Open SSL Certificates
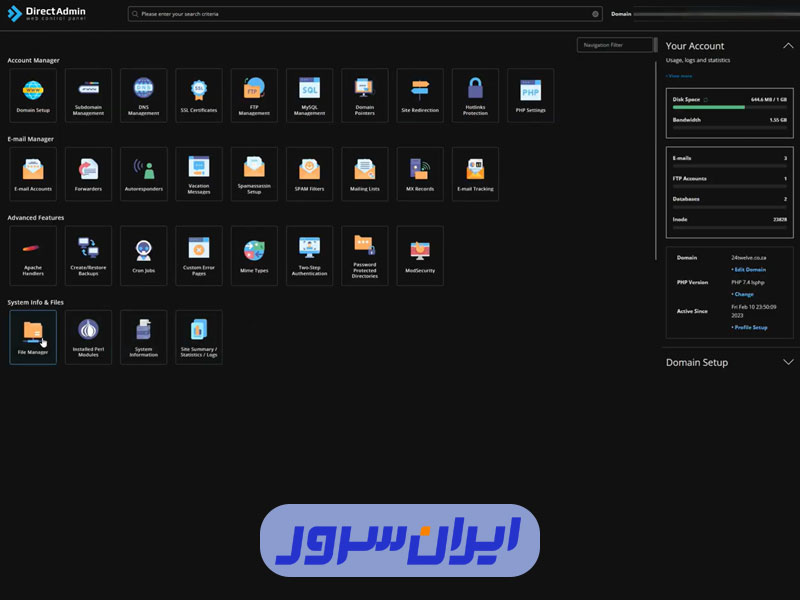The width and height of the screenshot is (800, 600). click(198, 94)
